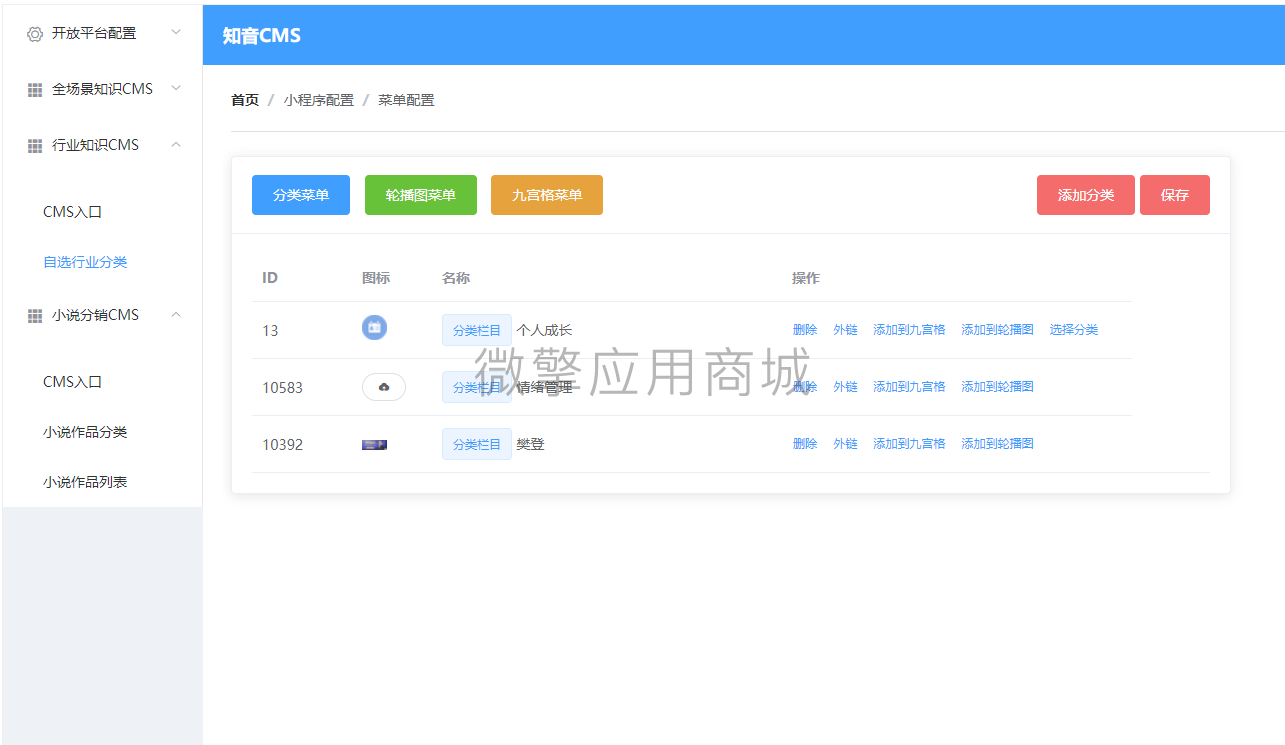
Task: Click the green 轮播图菜单 button
Action: pyautogui.click(x=421, y=195)
